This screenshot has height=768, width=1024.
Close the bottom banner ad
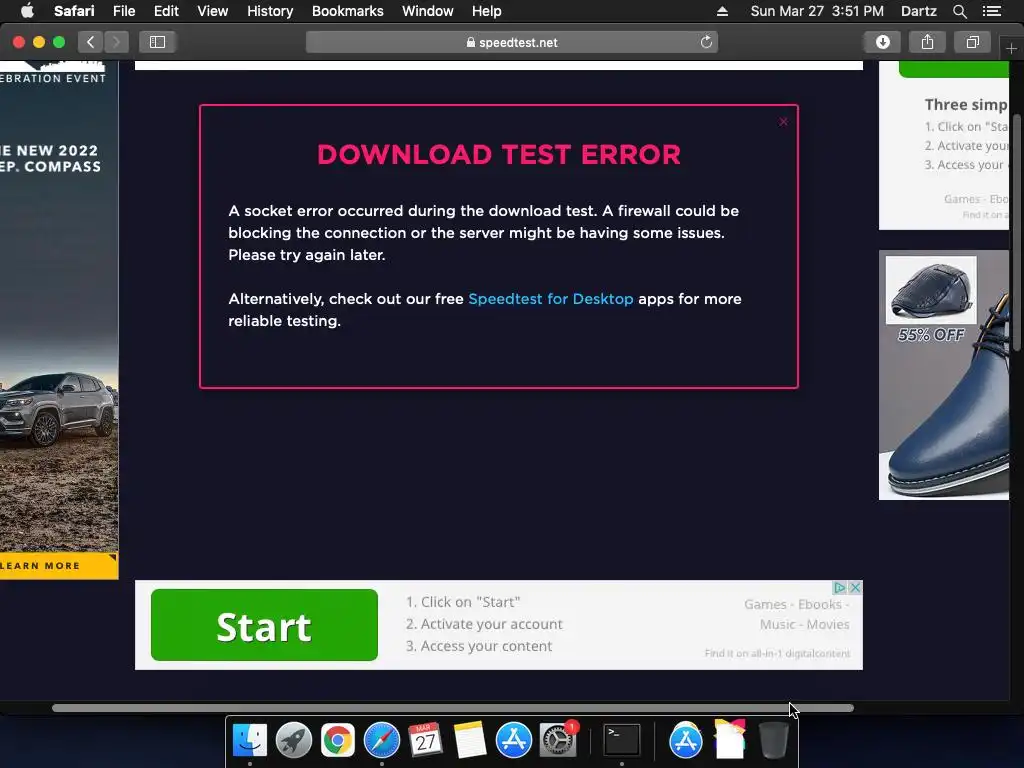tap(855, 588)
